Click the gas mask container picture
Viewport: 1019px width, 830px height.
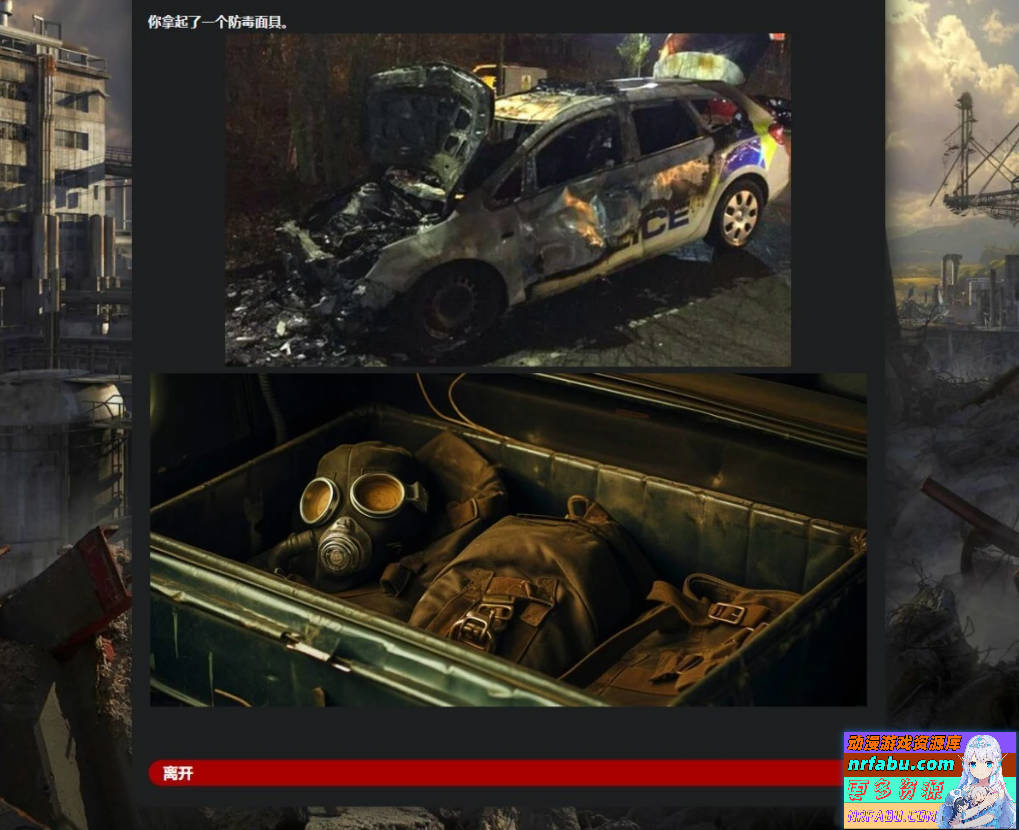coord(508,540)
